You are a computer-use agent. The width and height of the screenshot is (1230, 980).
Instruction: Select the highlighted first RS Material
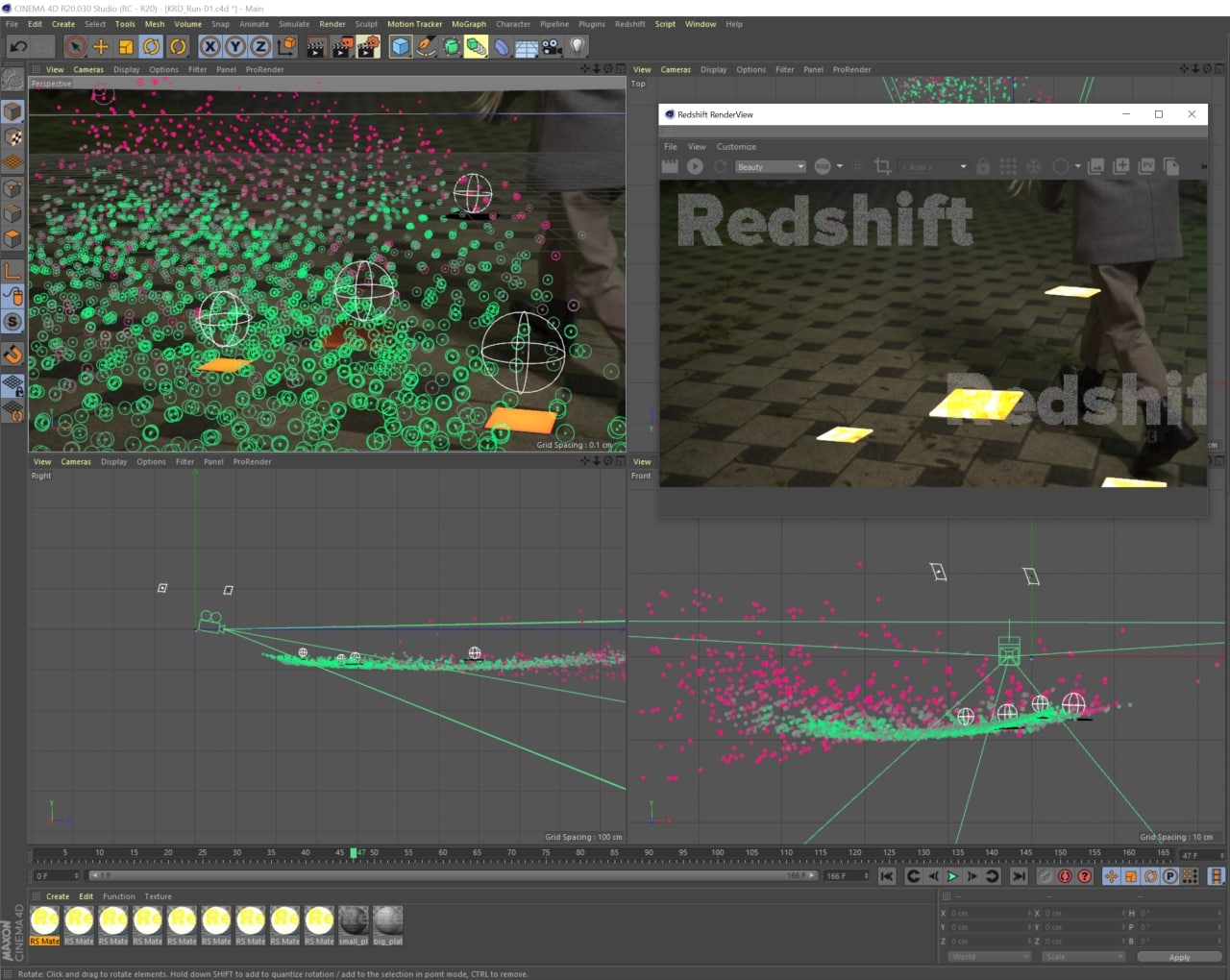pyautogui.click(x=44, y=925)
